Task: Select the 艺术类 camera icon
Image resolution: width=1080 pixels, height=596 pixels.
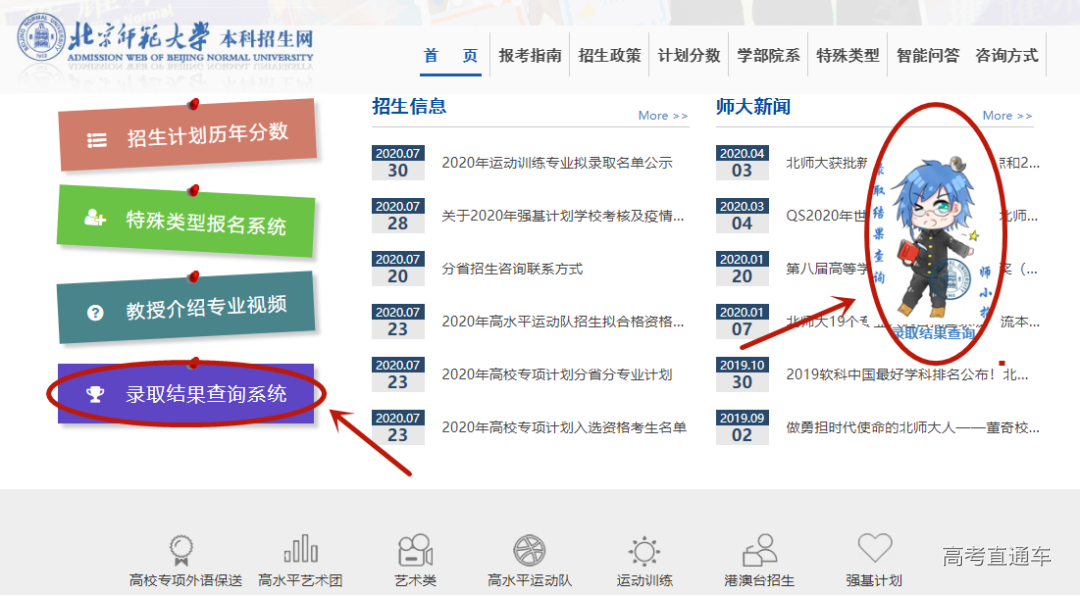Action: coord(415,550)
